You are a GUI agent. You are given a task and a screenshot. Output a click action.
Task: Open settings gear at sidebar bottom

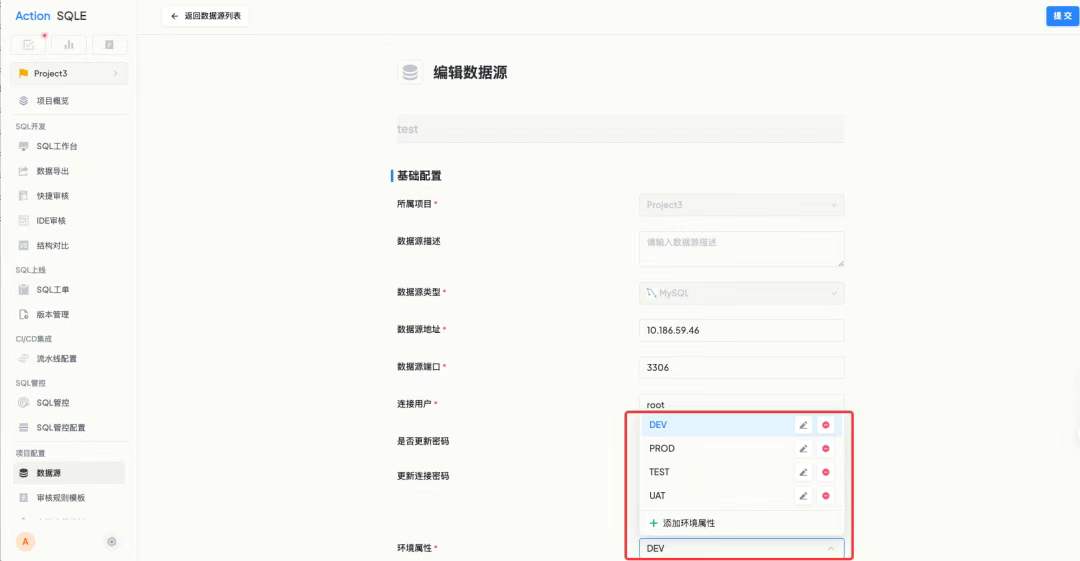(x=112, y=542)
